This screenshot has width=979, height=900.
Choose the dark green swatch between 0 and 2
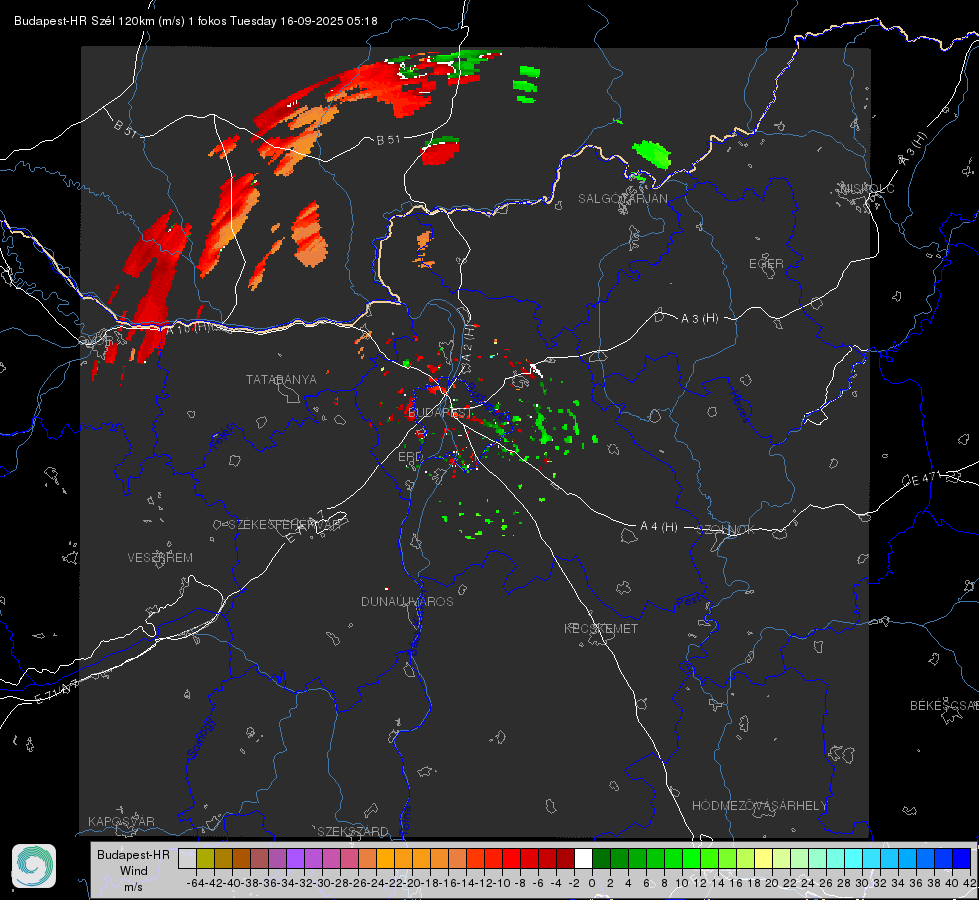(x=601, y=858)
